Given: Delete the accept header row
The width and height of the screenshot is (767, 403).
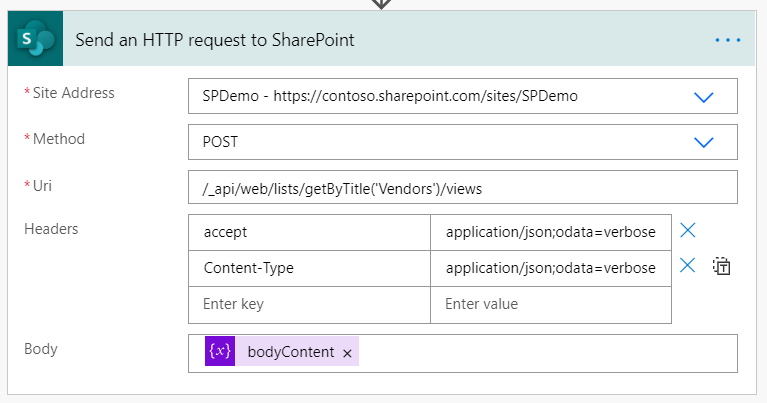Looking at the screenshot, I should 688,231.
